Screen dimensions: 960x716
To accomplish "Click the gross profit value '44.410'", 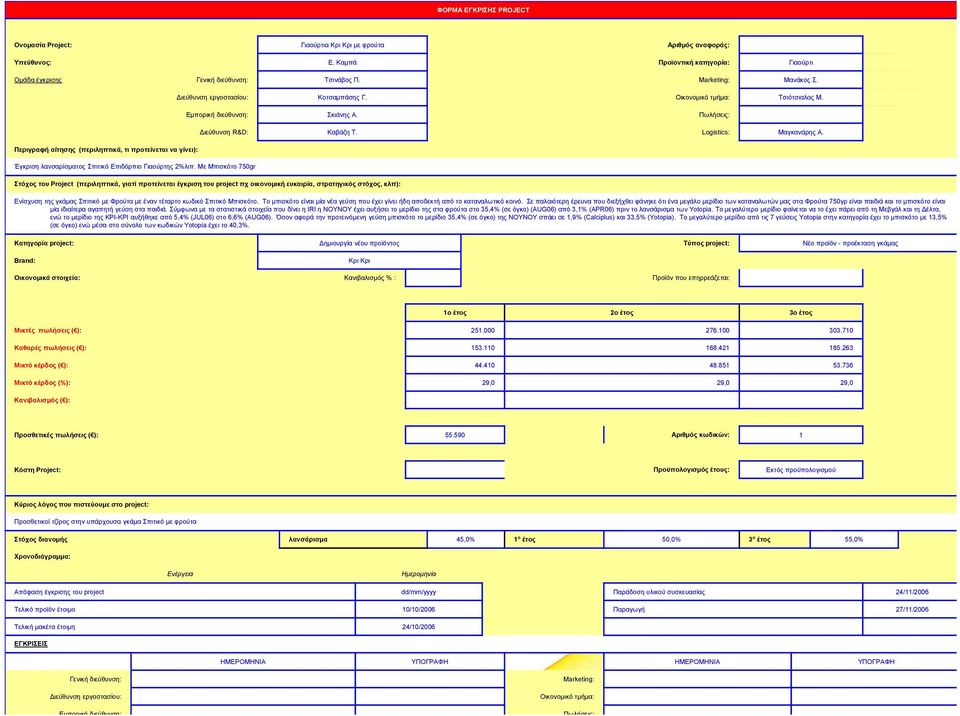I will [x=455, y=365].
